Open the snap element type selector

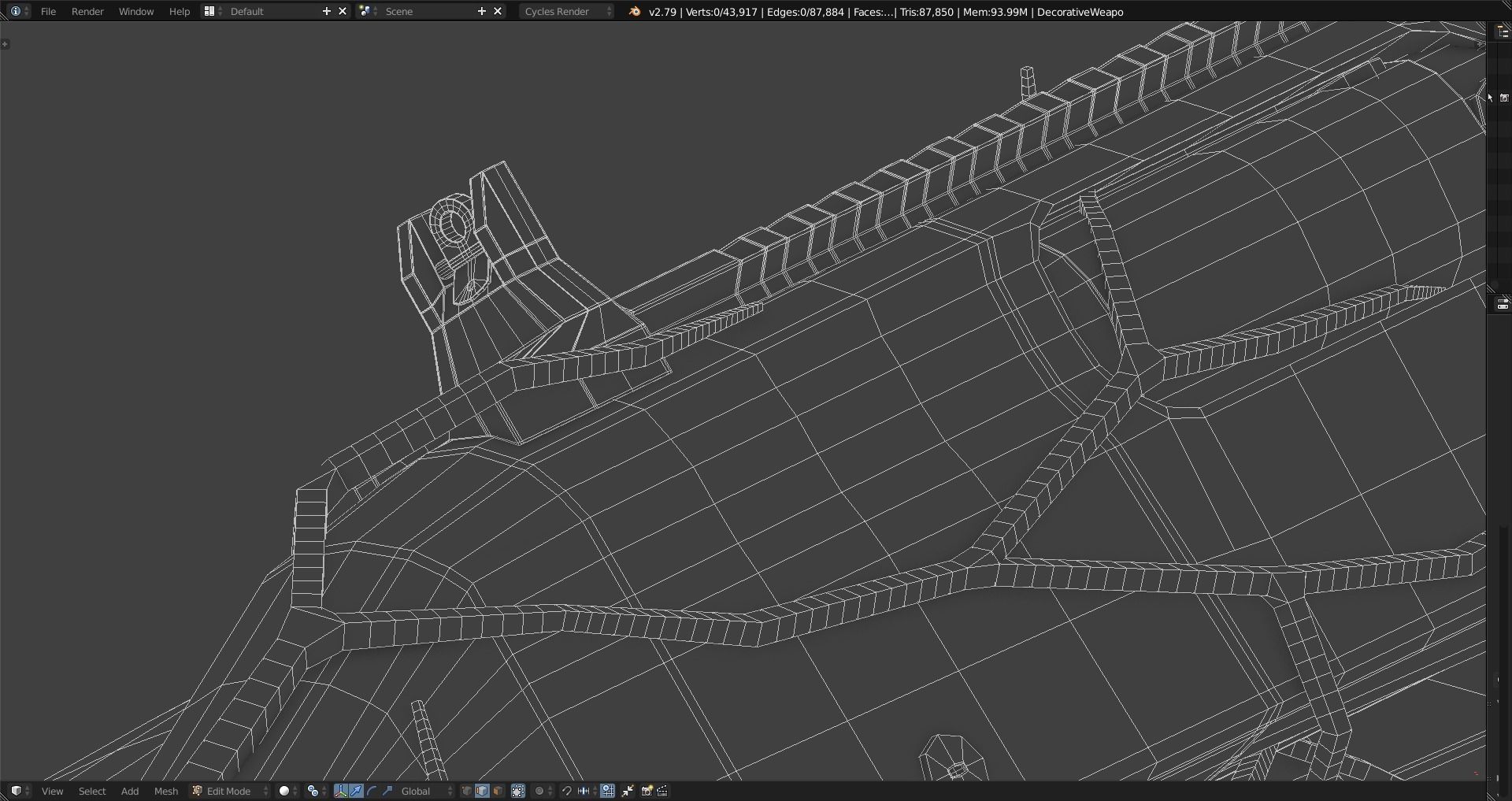[x=586, y=791]
